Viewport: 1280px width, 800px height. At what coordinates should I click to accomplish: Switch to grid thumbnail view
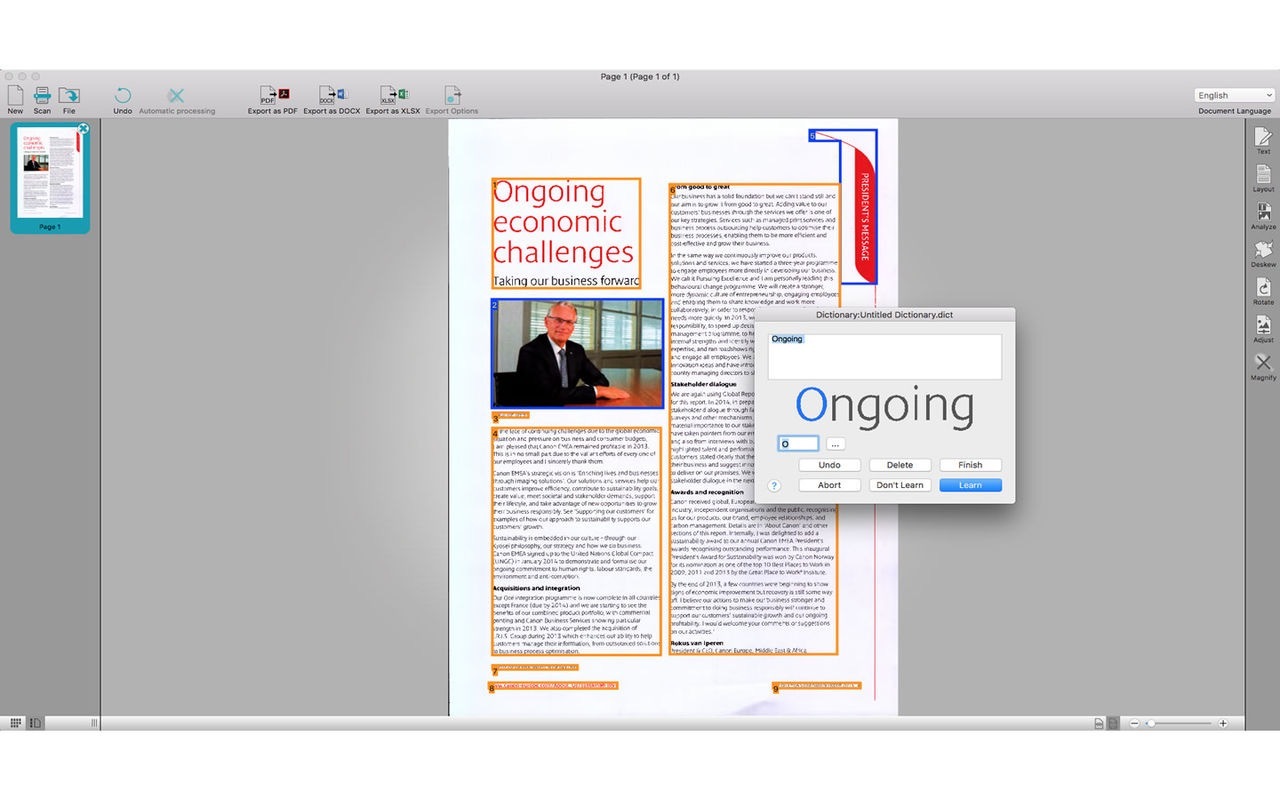[x=16, y=722]
